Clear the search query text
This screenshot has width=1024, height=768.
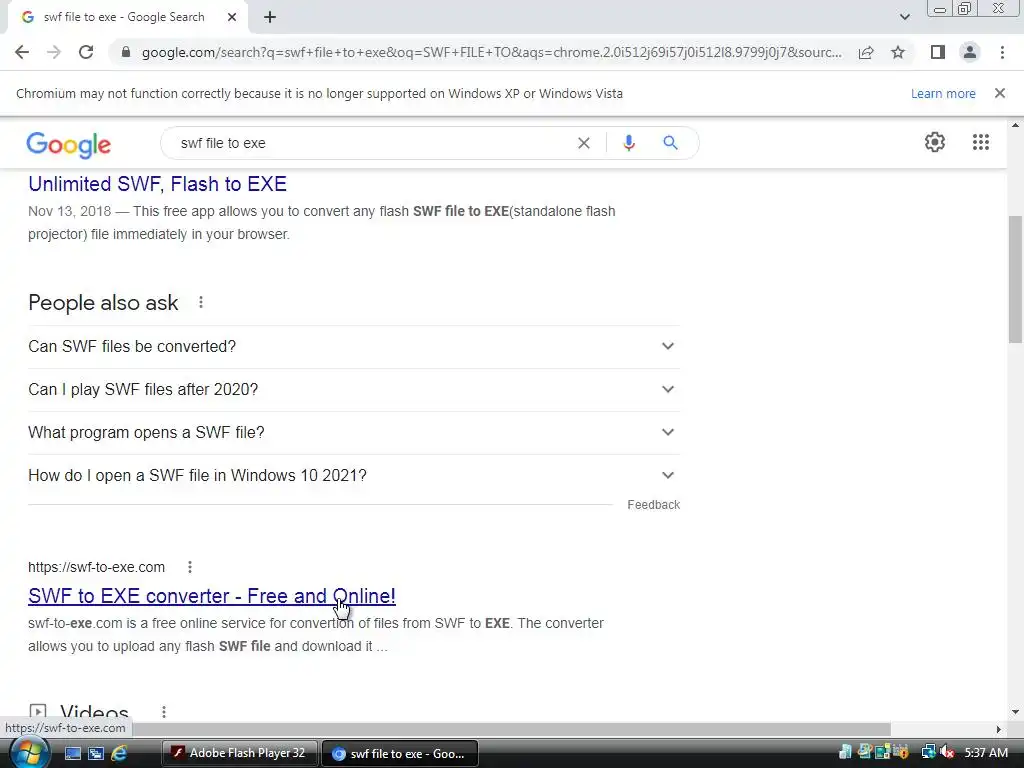pos(584,143)
